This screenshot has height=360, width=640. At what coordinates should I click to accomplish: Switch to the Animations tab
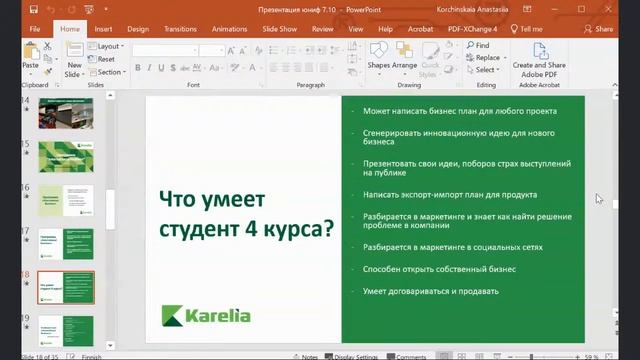pos(229,29)
